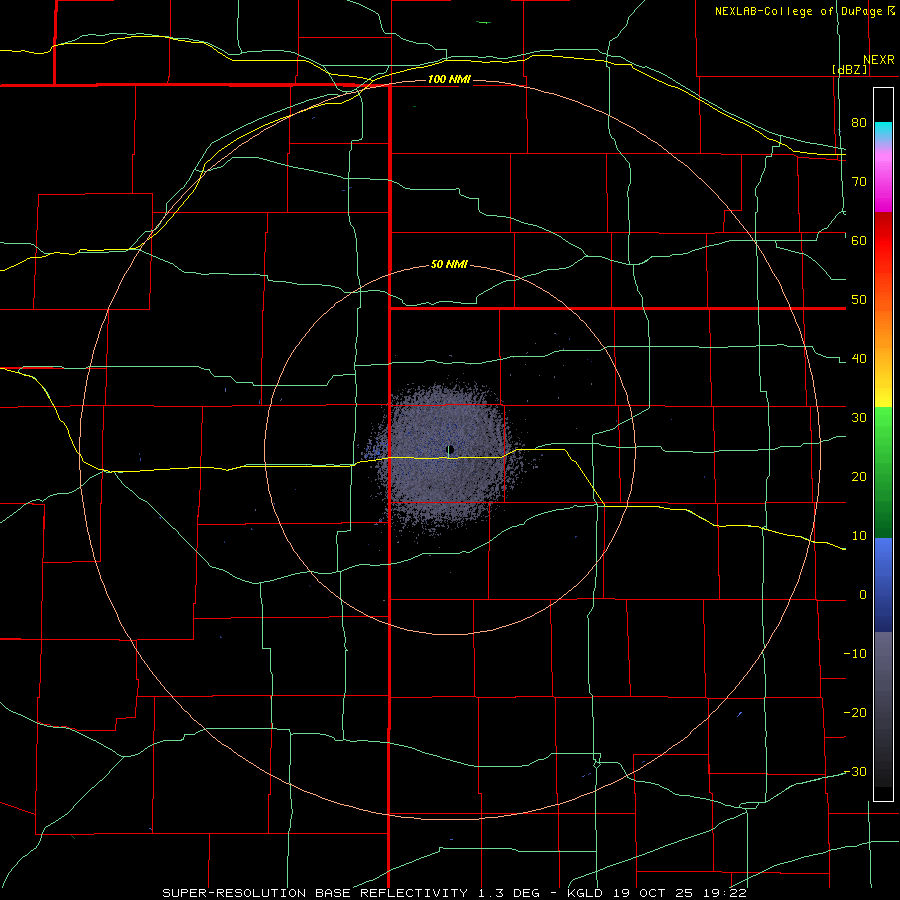Click the 40 dBZ scale label
The height and width of the screenshot is (900, 900).
(x=859, y=359)
